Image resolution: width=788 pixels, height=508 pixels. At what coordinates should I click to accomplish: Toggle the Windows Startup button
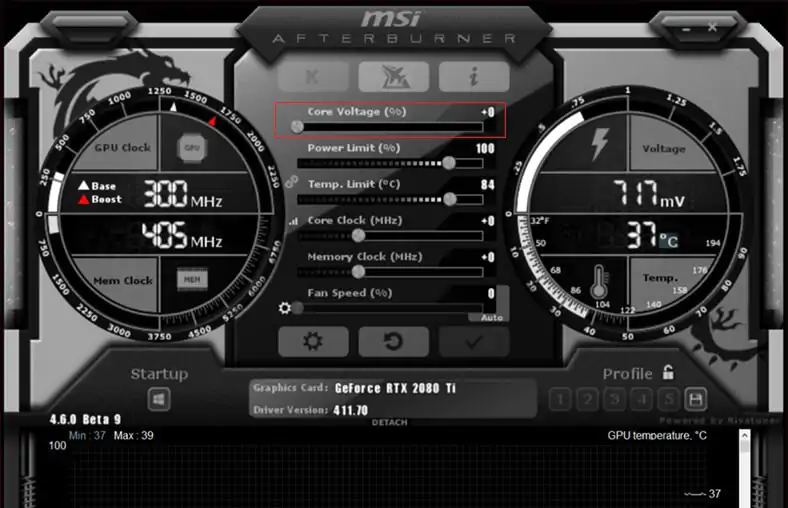159,399
